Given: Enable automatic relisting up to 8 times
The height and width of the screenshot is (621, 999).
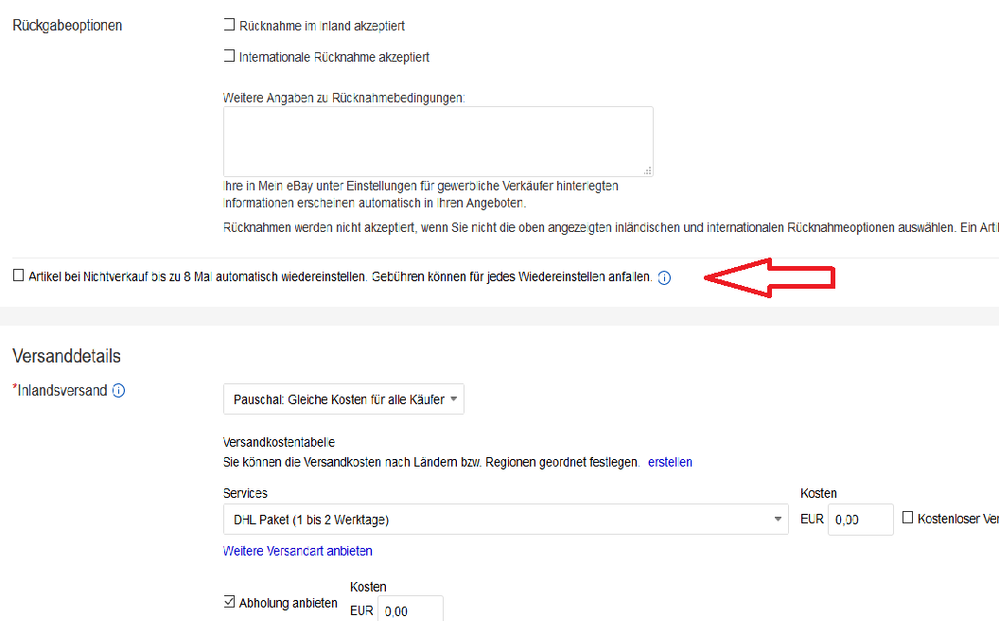Looking at the screenshot, I should pos(17,276).
